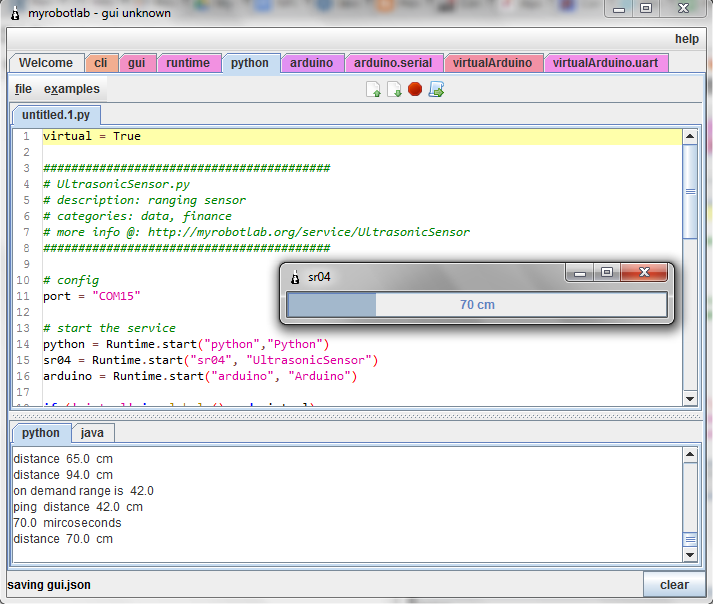Click console line 'on demand range is 42.0'
Image resolution: width=713 pixels, height=604 pixels.
pos(84,491)
